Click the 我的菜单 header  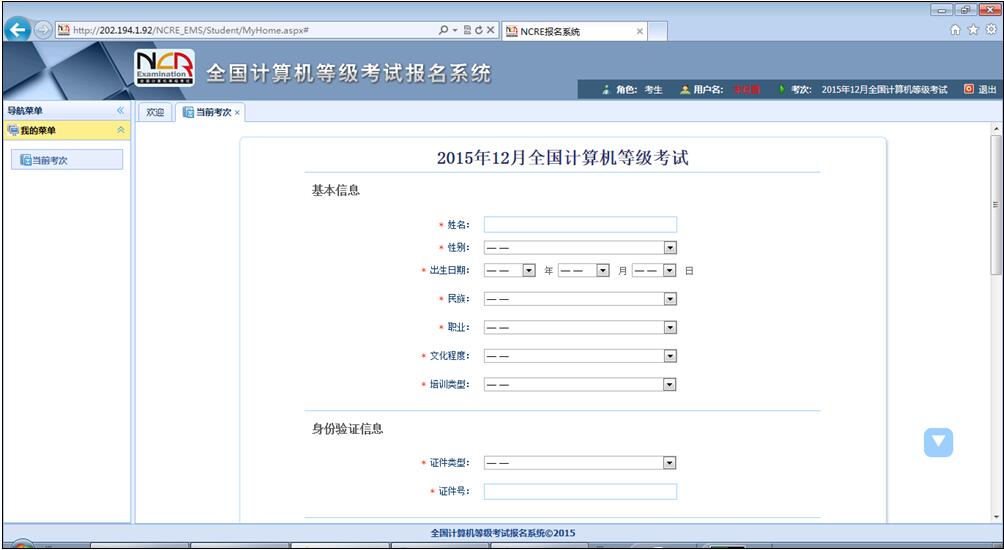(x=67, y=131)
